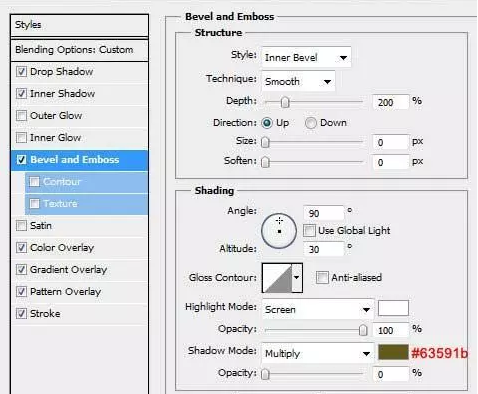The image size is (478, 394).
Task: Enable the Satin checkbox
Action: pyautogui.click(x=21, y=226)
